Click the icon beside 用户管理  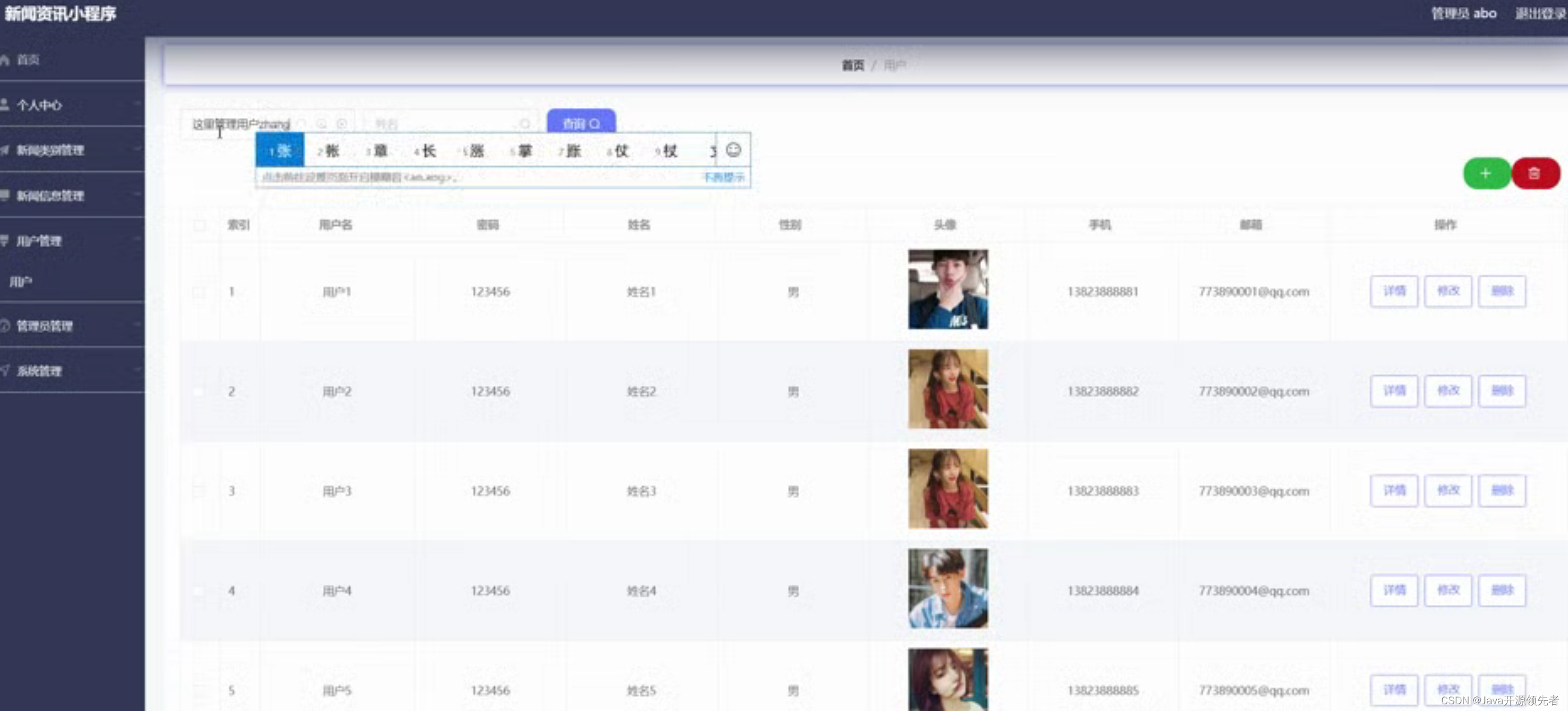point(4,240)
